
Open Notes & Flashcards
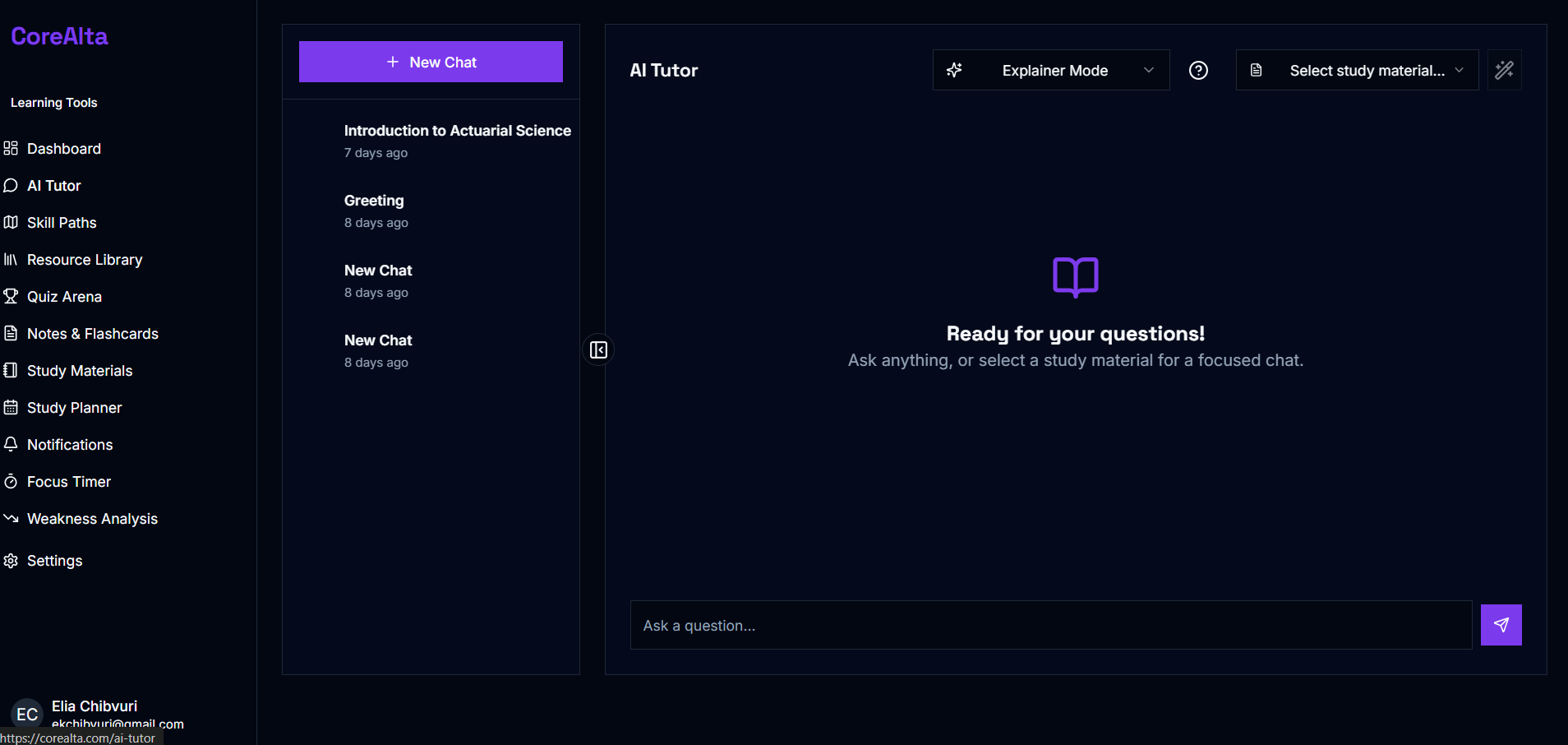click(92, 333)
